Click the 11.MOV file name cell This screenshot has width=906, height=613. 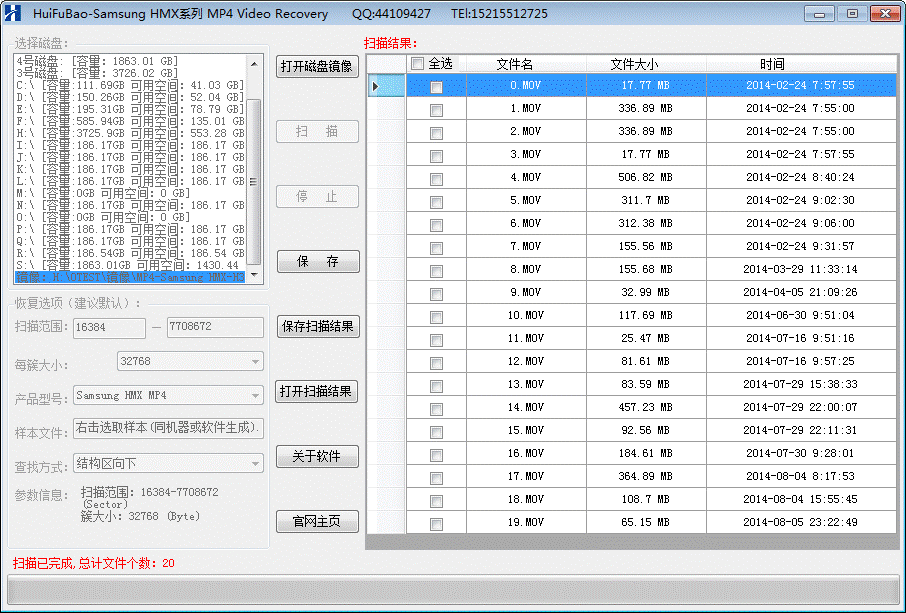point(526,338)
